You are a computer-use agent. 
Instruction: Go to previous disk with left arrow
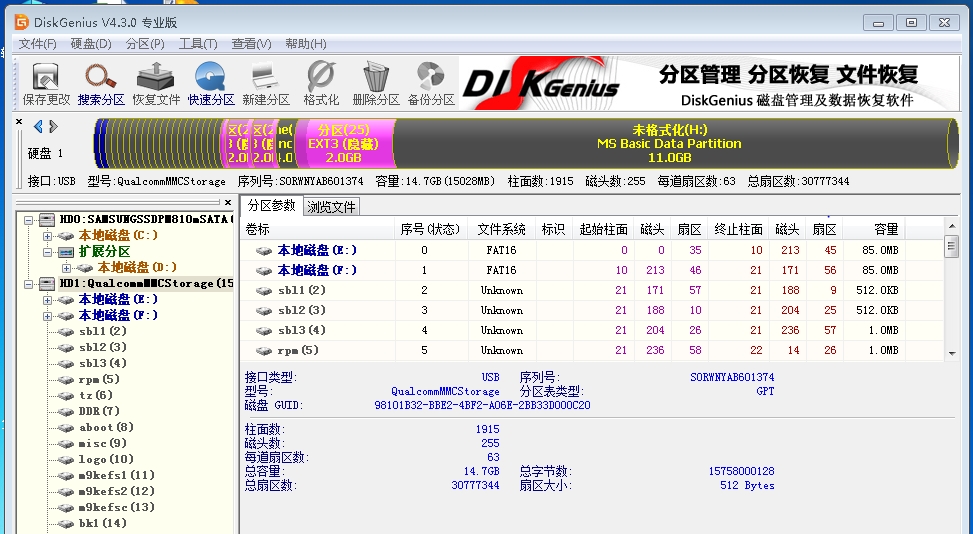[x=38, y=127]
